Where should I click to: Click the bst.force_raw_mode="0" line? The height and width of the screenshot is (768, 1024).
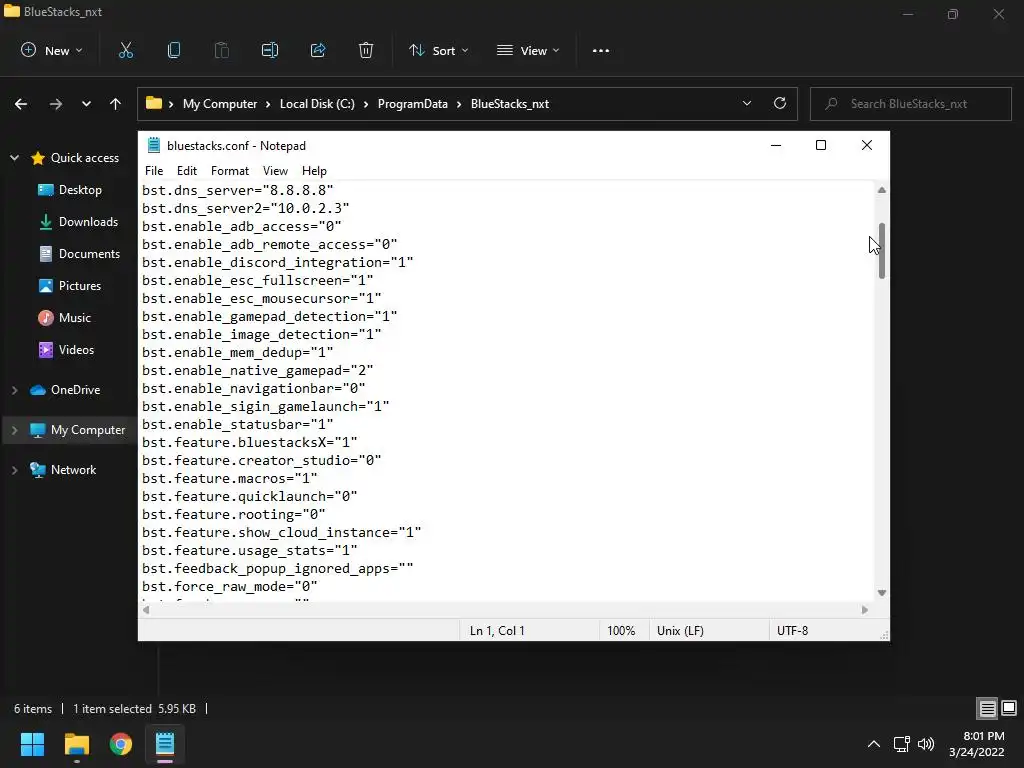point(230,586)
